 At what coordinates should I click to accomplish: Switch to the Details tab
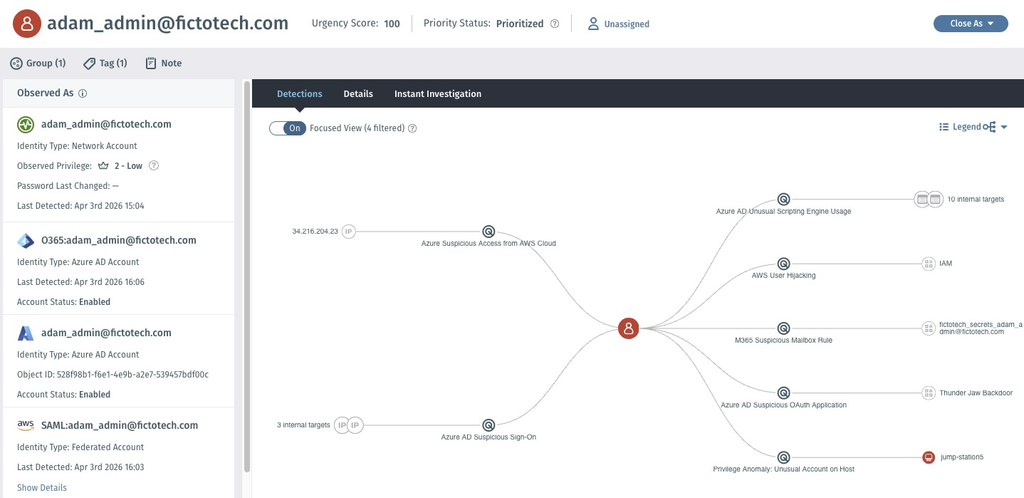pyautogui.click(x=358, y=93)
